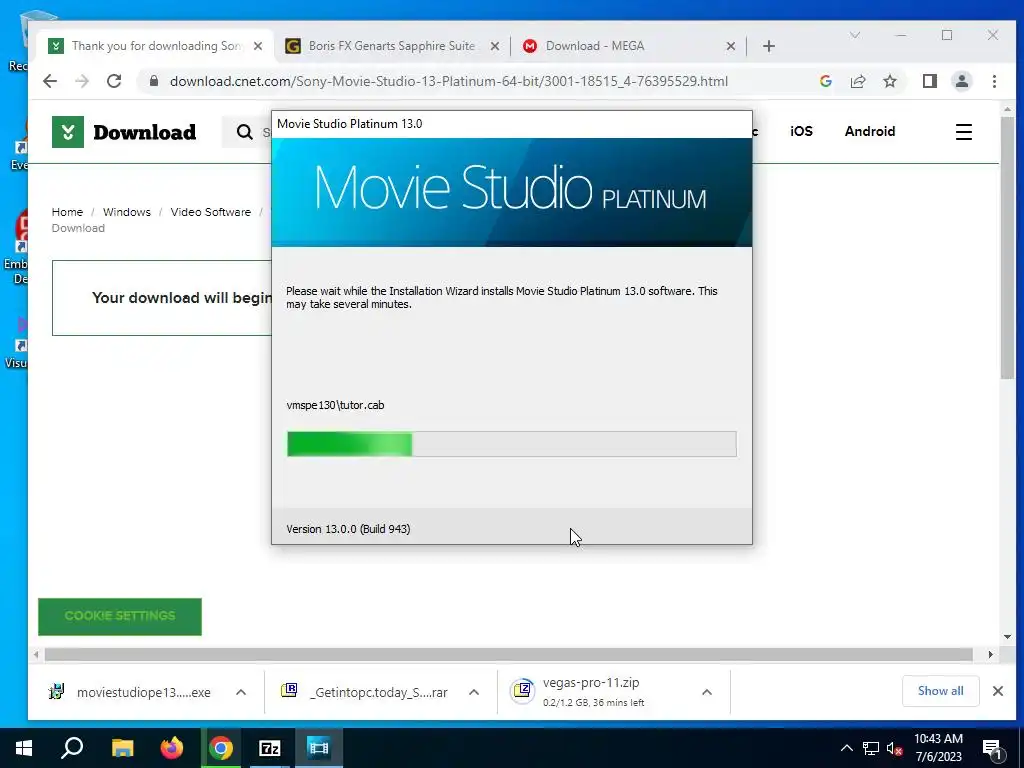
Task: Open the tab search chevron in Chrome
Action: click(x=854, y=35)
